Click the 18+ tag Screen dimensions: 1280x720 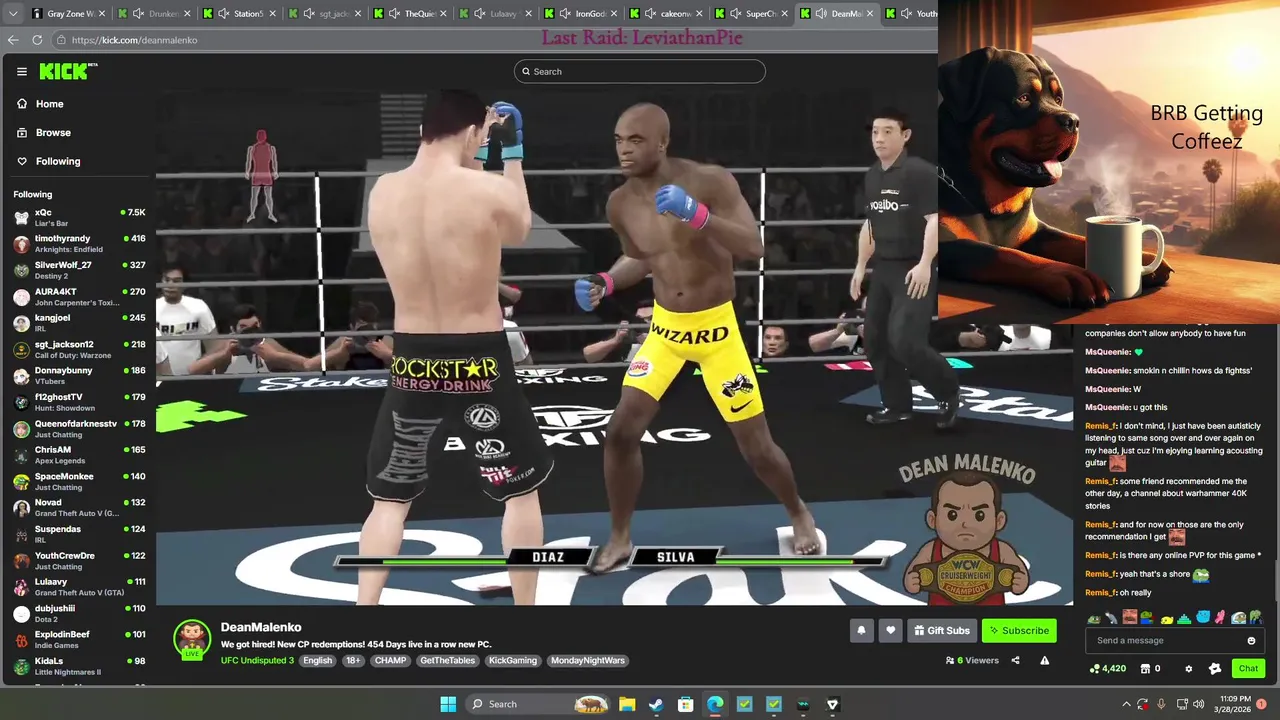(353, 660)
